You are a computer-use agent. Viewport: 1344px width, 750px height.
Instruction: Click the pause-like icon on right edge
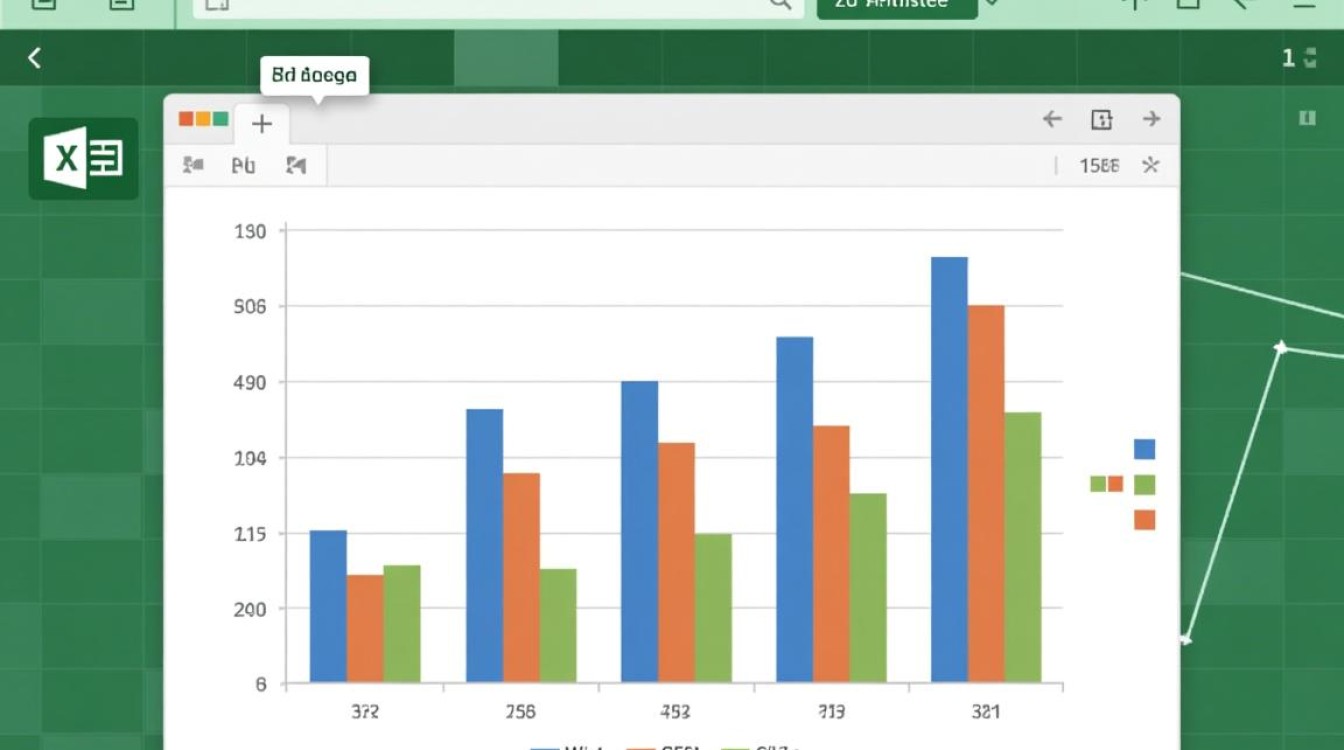(x=1307, y=118)
